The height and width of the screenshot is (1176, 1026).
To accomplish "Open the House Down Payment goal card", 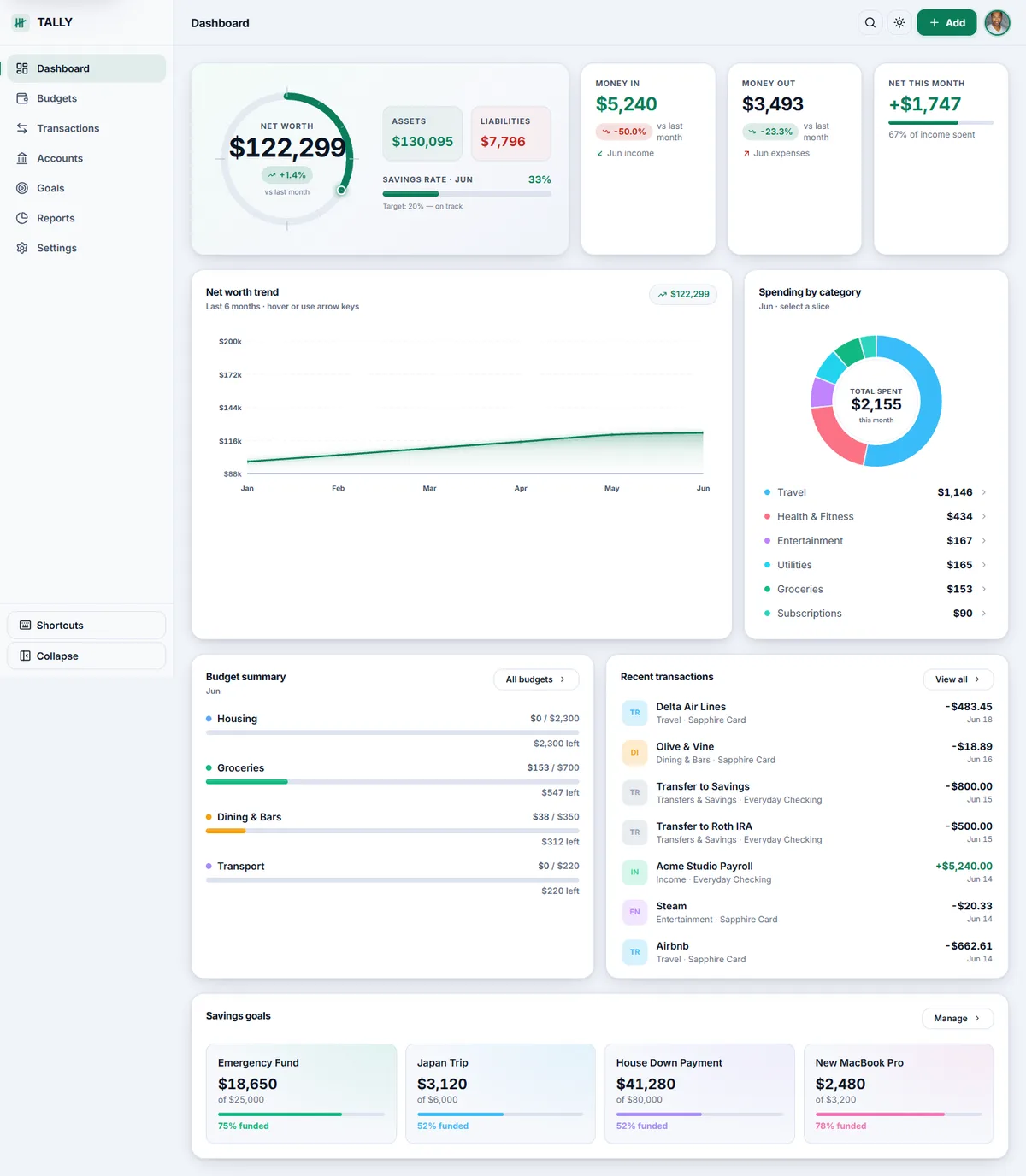I will click(x=699, y=1093).
